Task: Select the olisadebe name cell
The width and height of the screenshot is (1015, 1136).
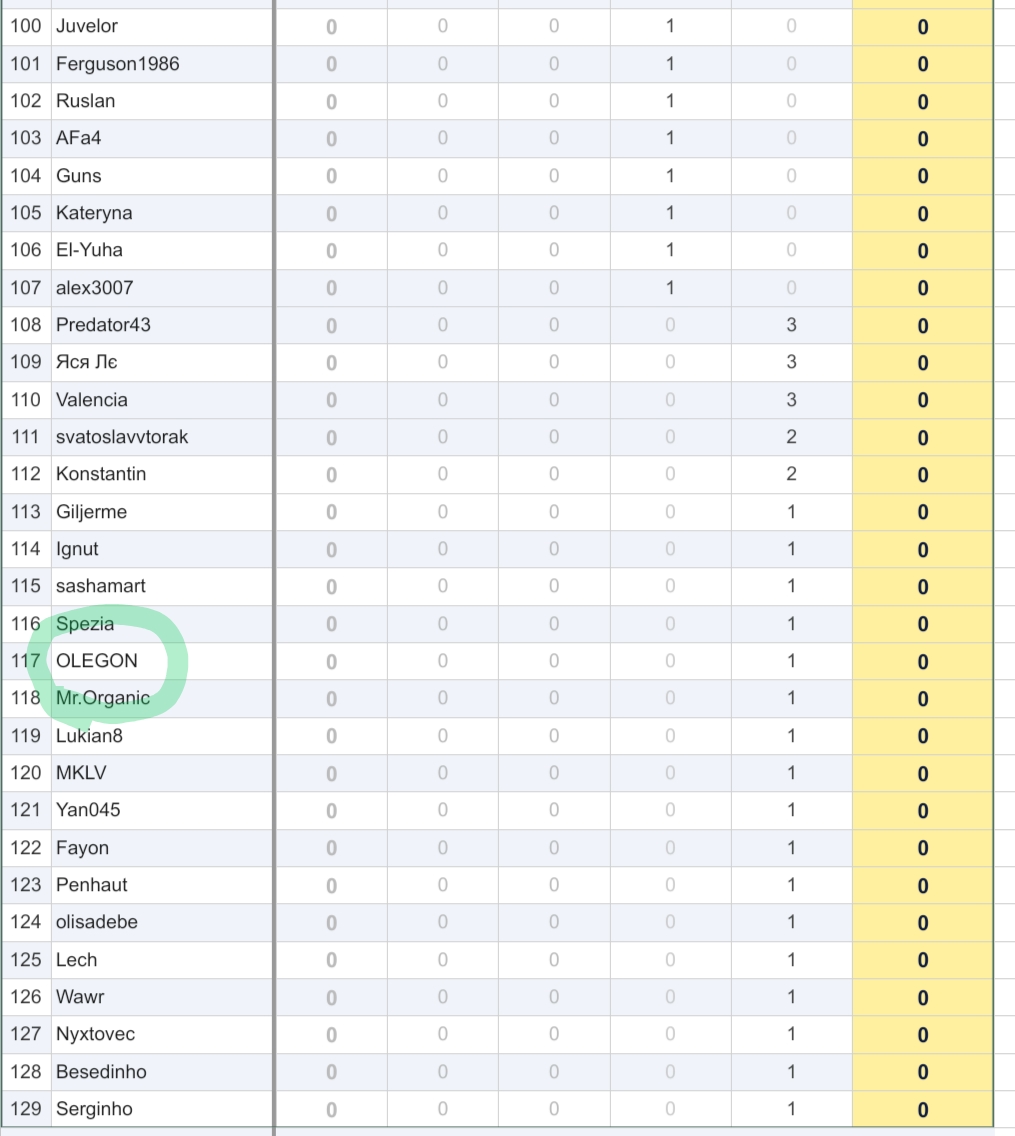Action: (97, 922)
